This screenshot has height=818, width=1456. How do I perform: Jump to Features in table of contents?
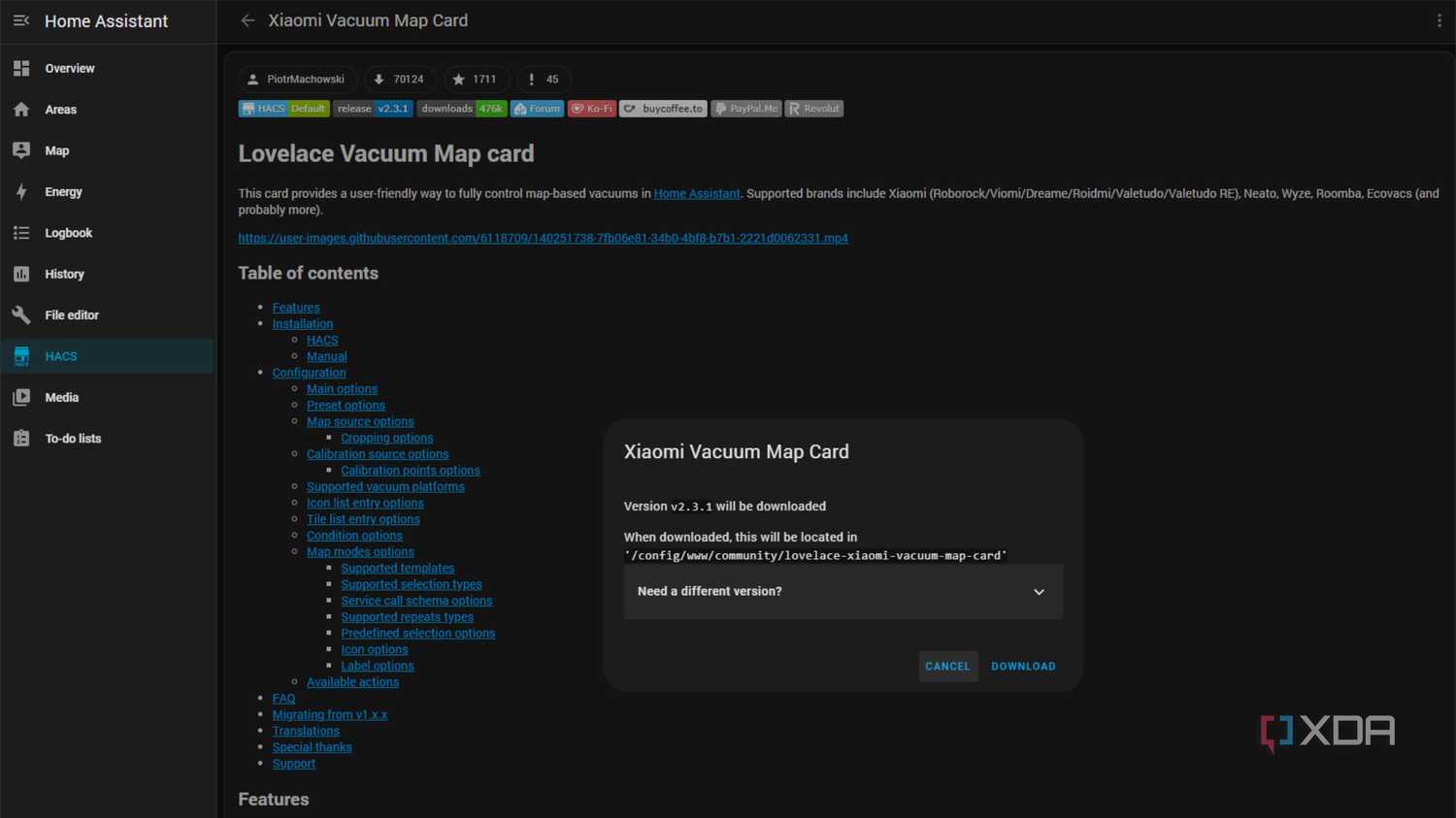pos(296,308)
